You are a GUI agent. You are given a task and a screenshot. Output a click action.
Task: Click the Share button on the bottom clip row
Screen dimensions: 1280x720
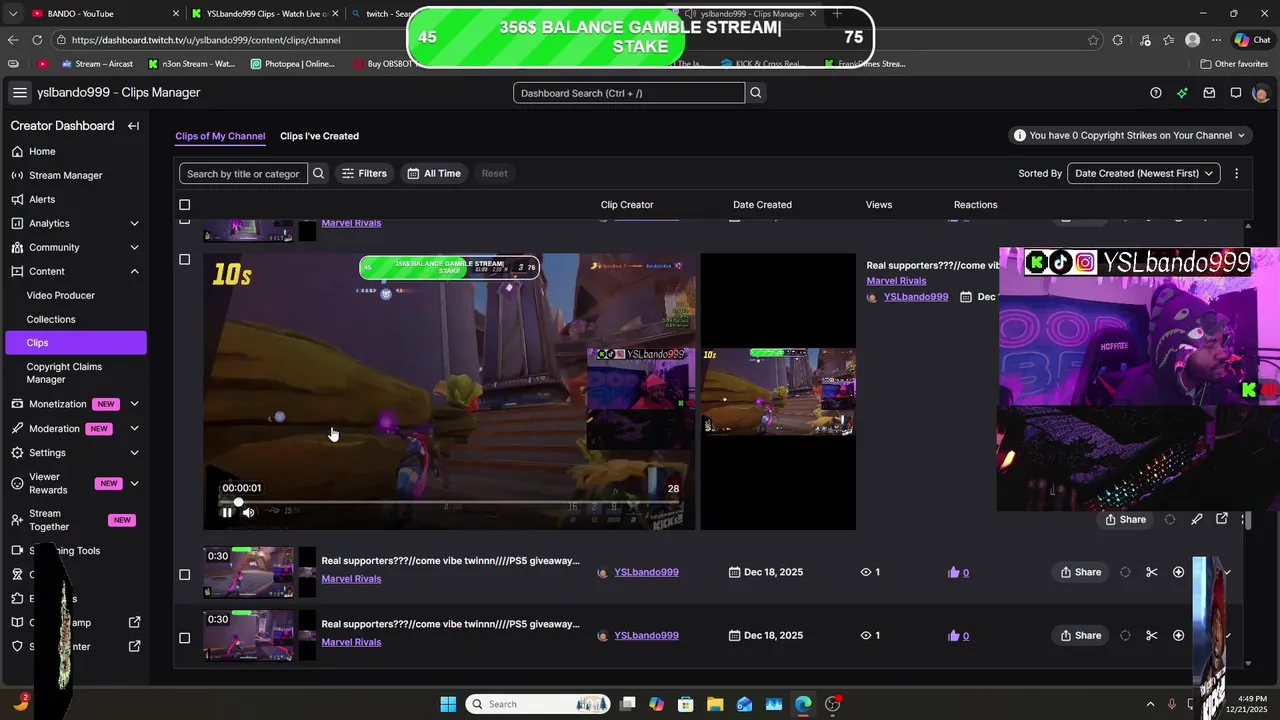pyautogui.click(x=1080, y=636)
